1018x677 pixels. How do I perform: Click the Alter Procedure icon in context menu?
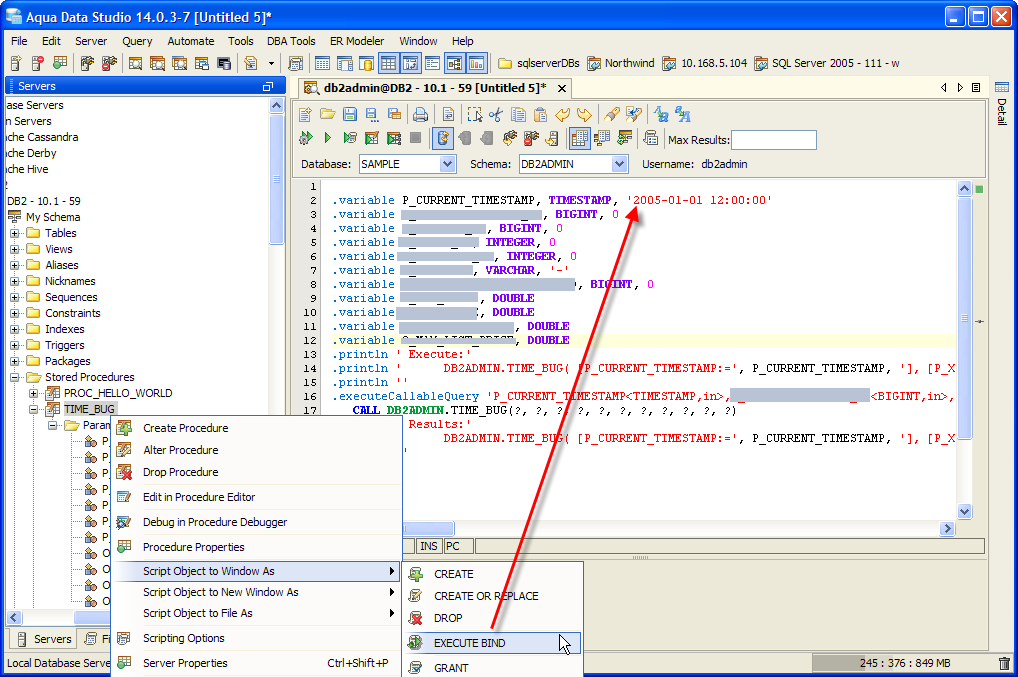[x=124, y=450]
